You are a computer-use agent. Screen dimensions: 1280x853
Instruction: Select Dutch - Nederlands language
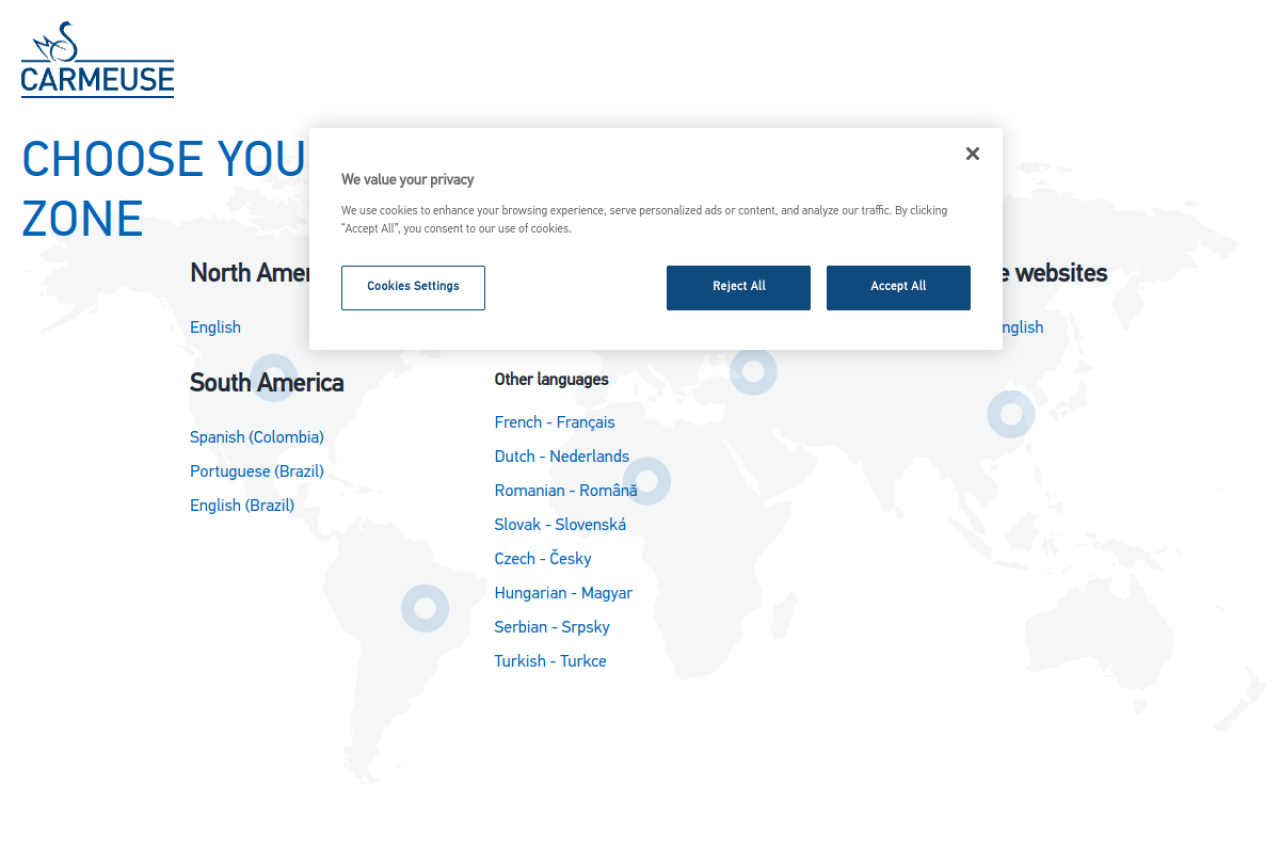[x=562, y=456]
